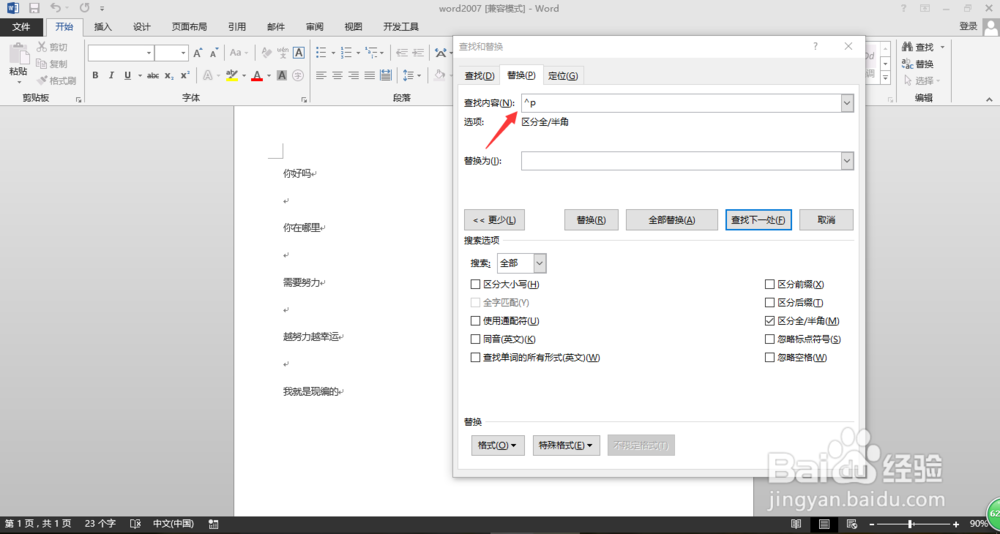
Task: Apply subscript formatting
Action: (169, 75)
